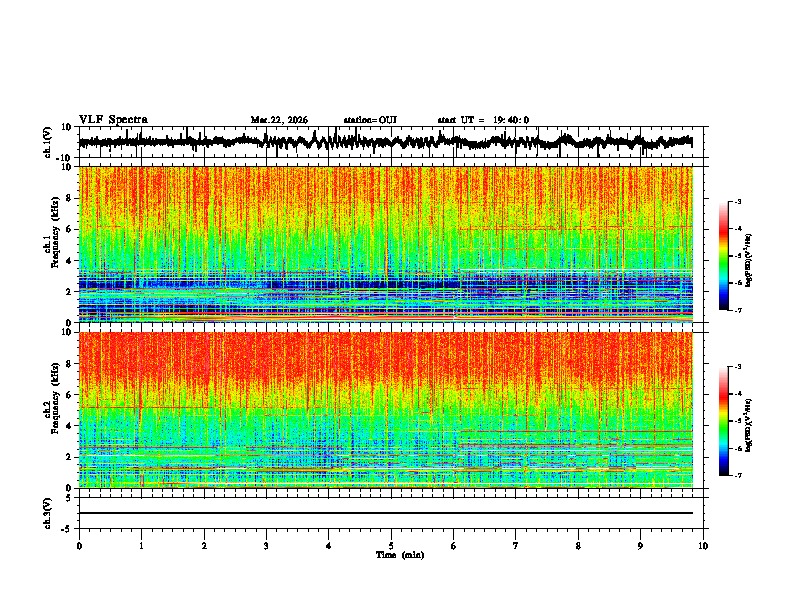
Task: Click the '1' tick on time axis
Action: pos(141,546)
